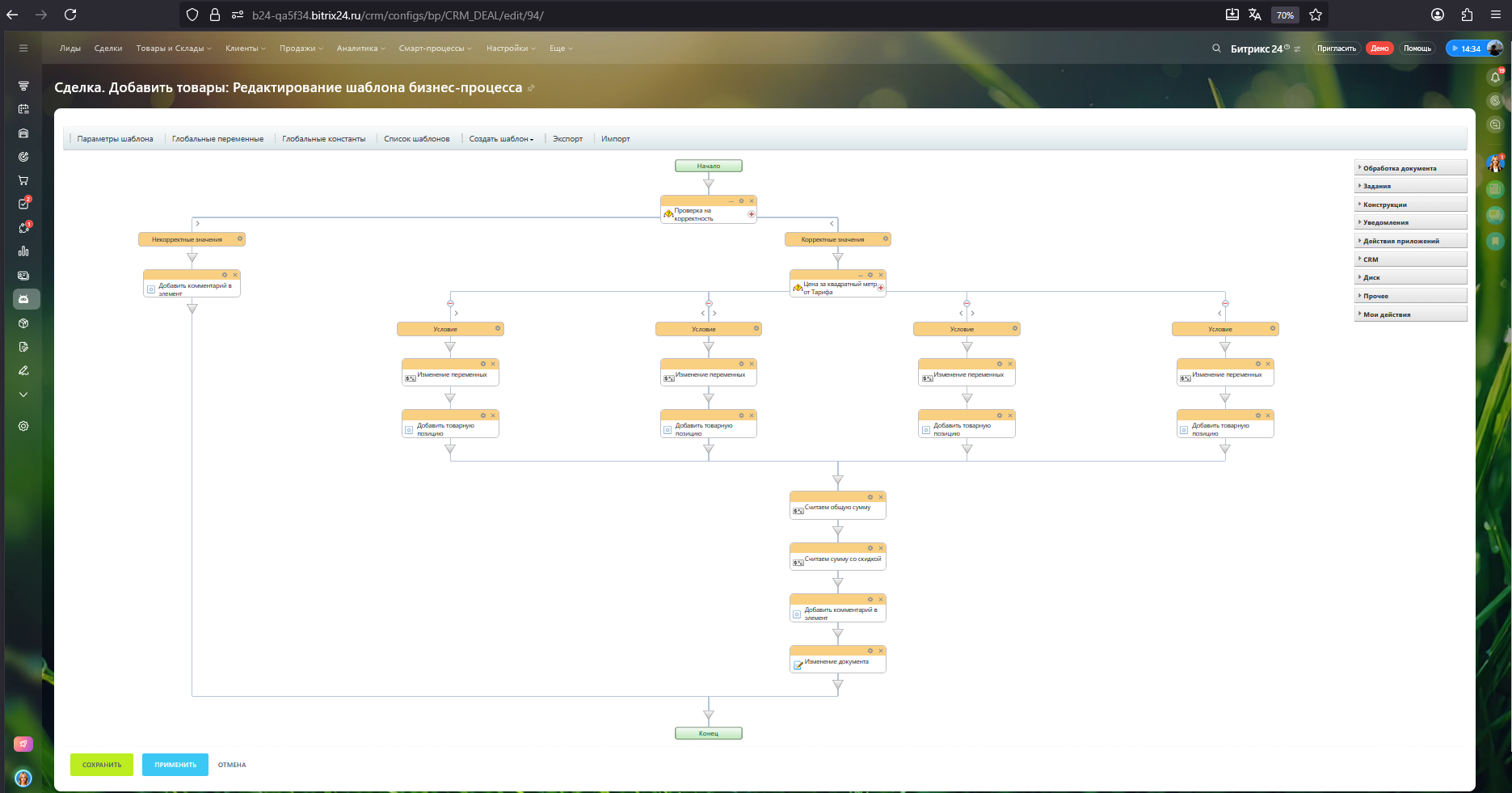Open the browser translate page icon
The image size is (1512, 793).
pos(1255,15)
